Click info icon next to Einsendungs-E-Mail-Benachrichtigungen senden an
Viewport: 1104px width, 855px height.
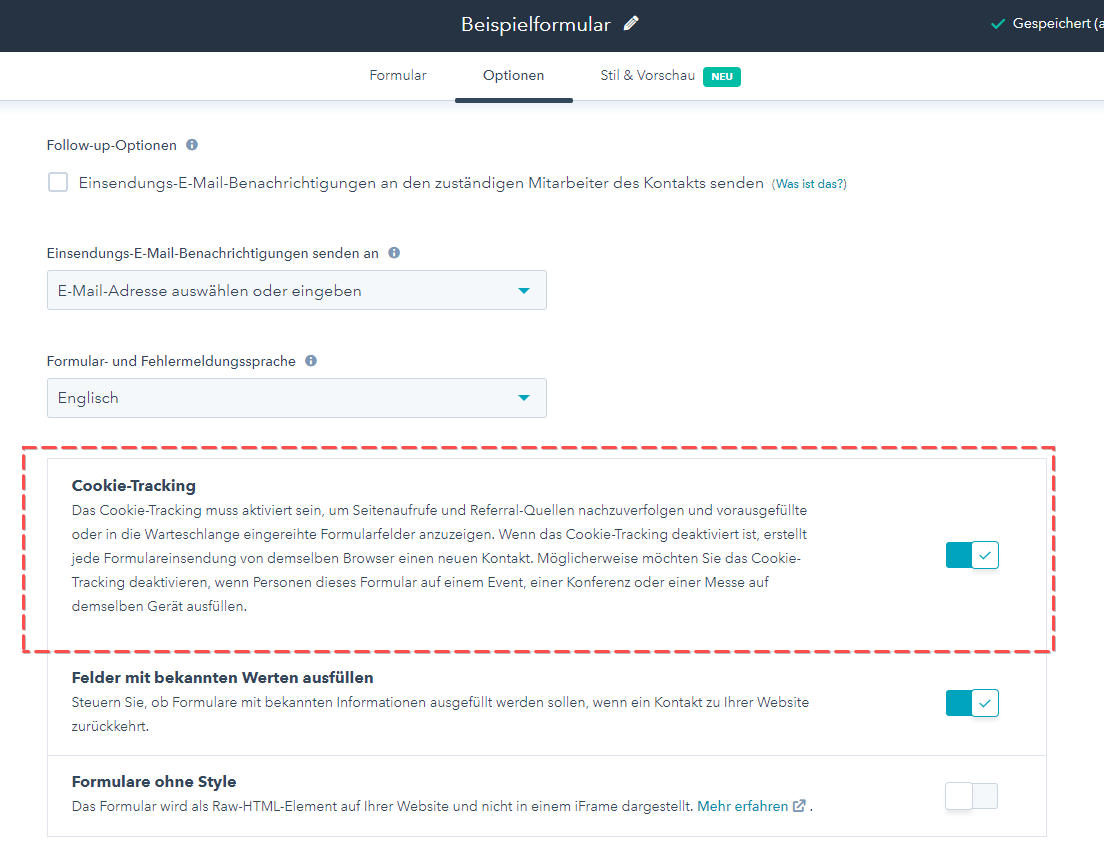(x=394, y=253)
